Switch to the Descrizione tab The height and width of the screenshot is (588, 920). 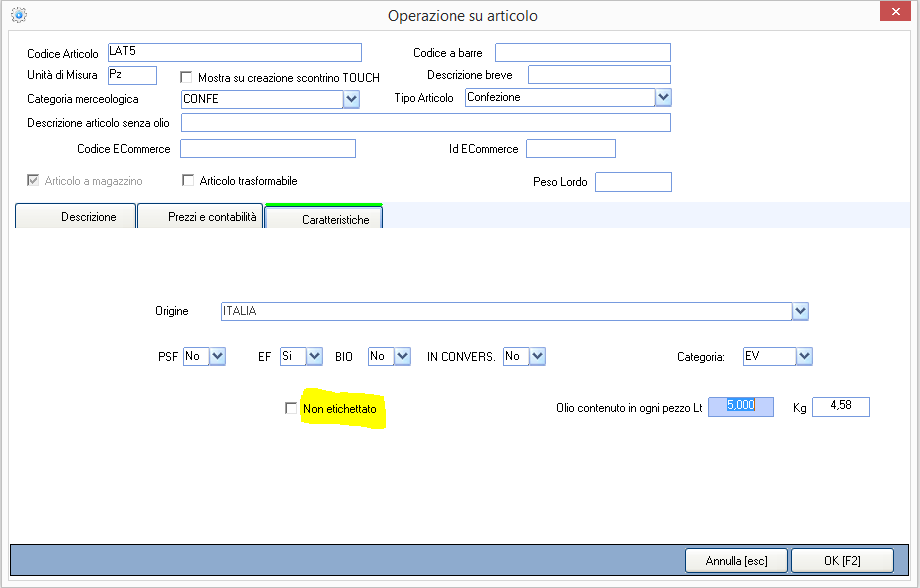(x=76, y=217)
